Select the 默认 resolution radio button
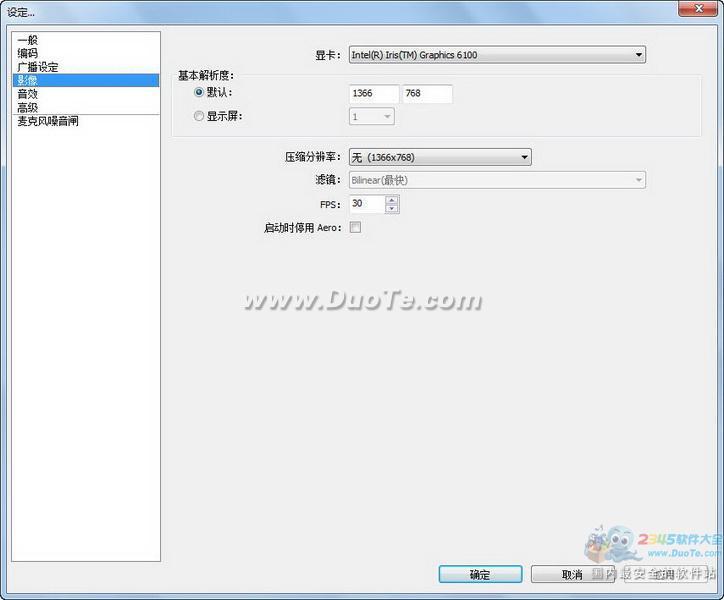 [199, 92]
